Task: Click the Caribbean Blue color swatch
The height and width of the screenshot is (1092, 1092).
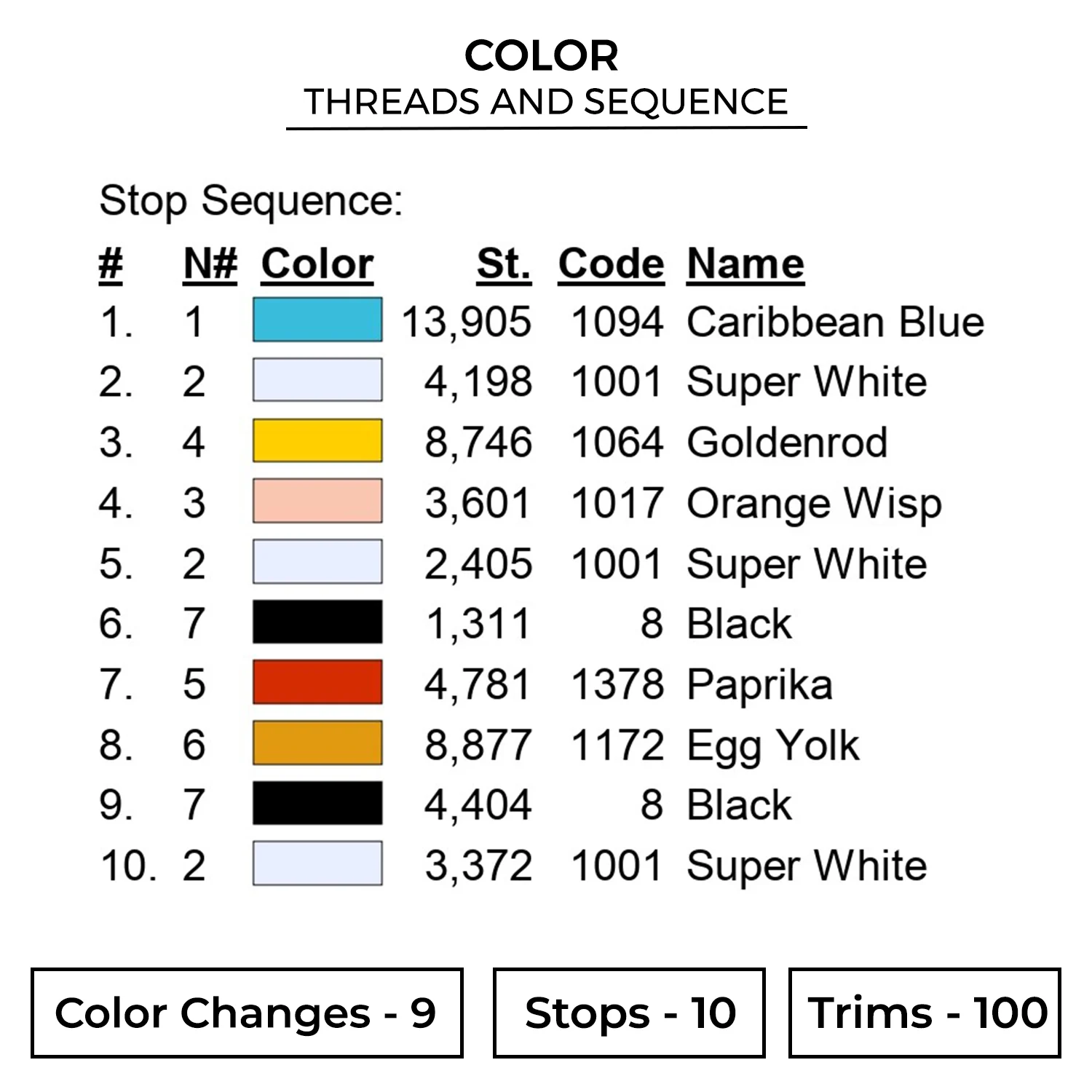Action: point(317,320)
